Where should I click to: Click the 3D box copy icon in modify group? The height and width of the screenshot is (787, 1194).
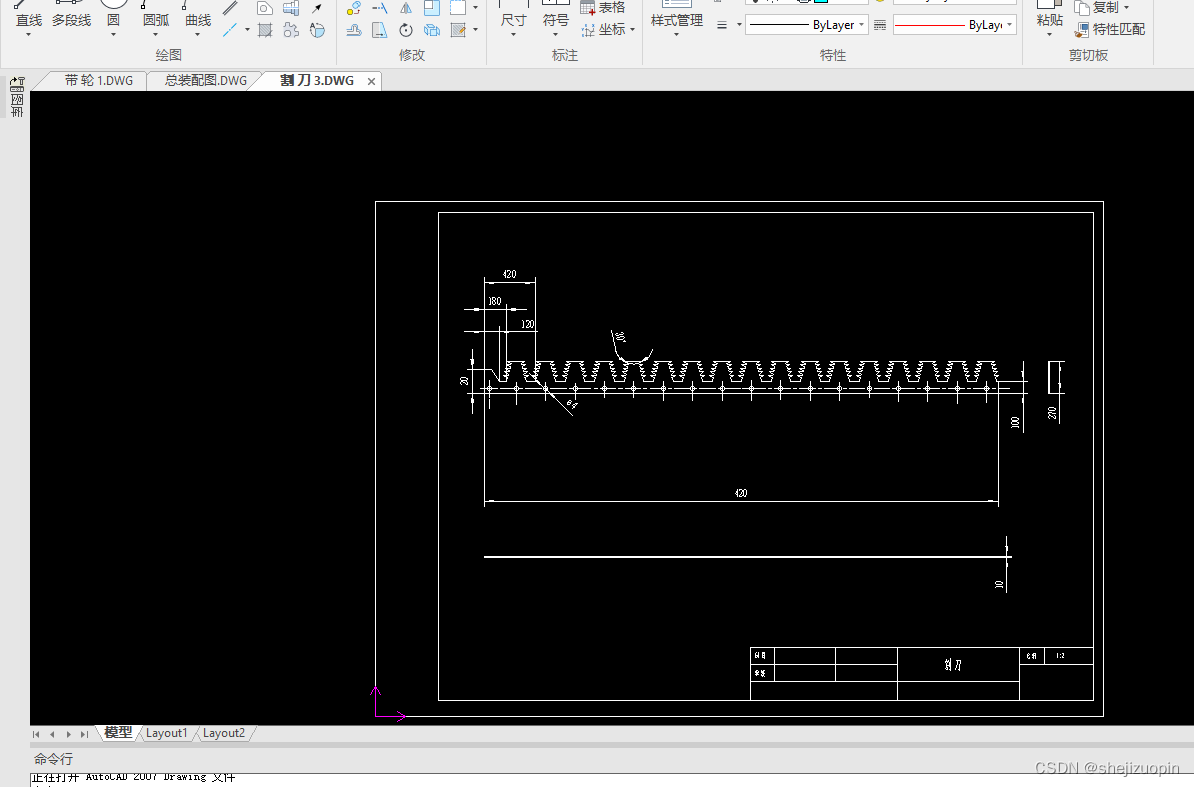(432, 30)
